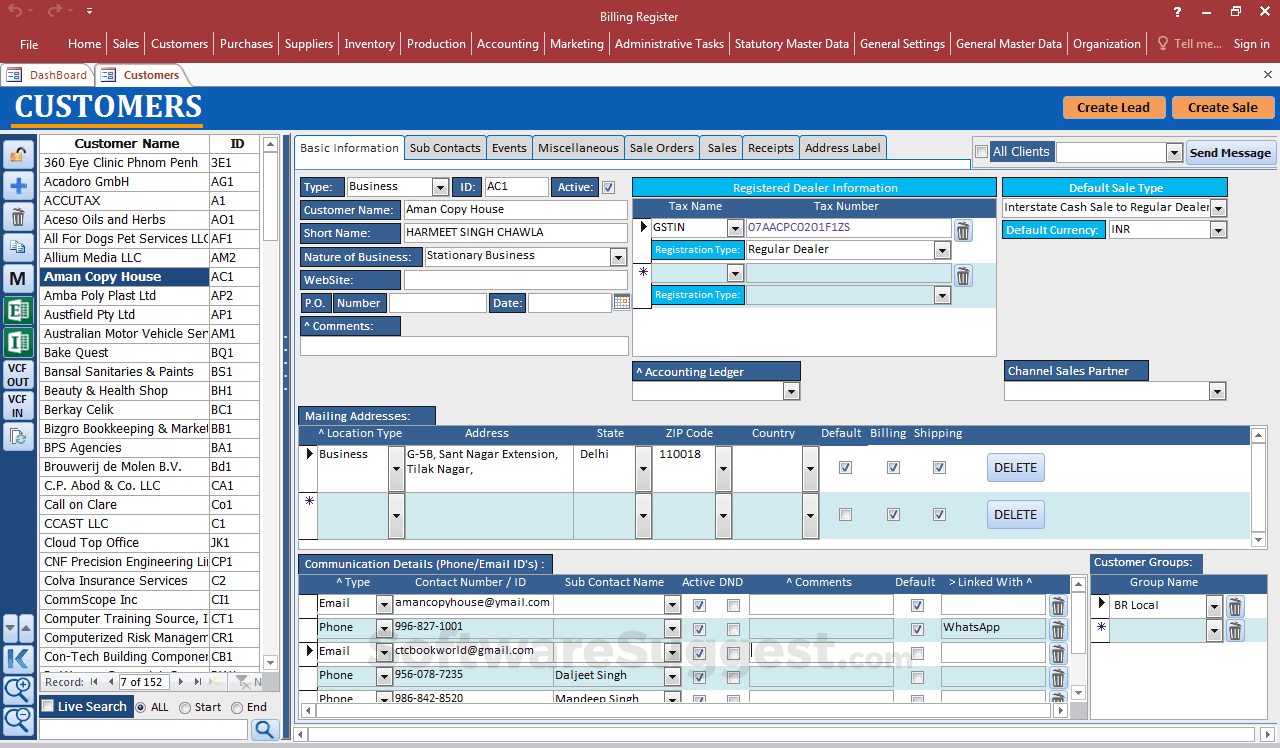The height and width of the screenshot is (748, 1280).
Task: Open the calendar picker next to Date
Action: (621, 302)
